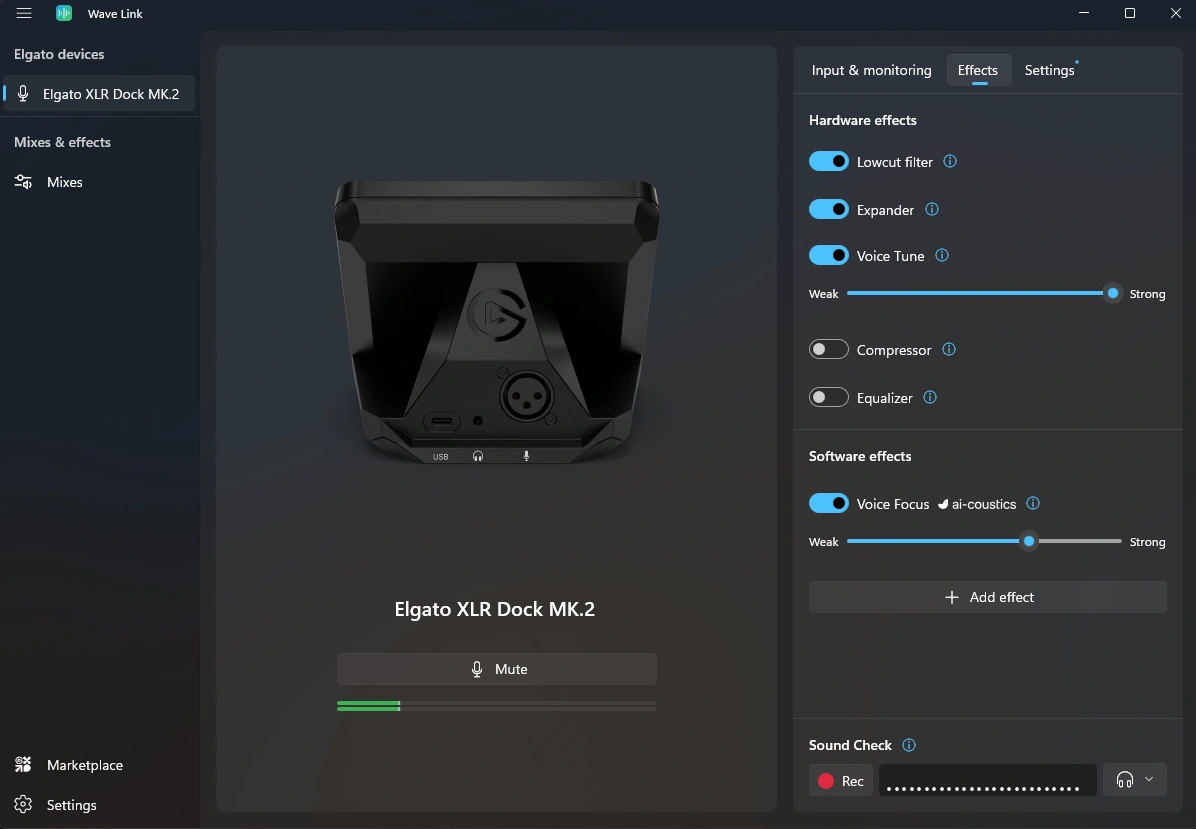Click the Sound Check info icon
Viewport: 1196px width, 829px height.
pyautogui.click(x=909, y=745)
